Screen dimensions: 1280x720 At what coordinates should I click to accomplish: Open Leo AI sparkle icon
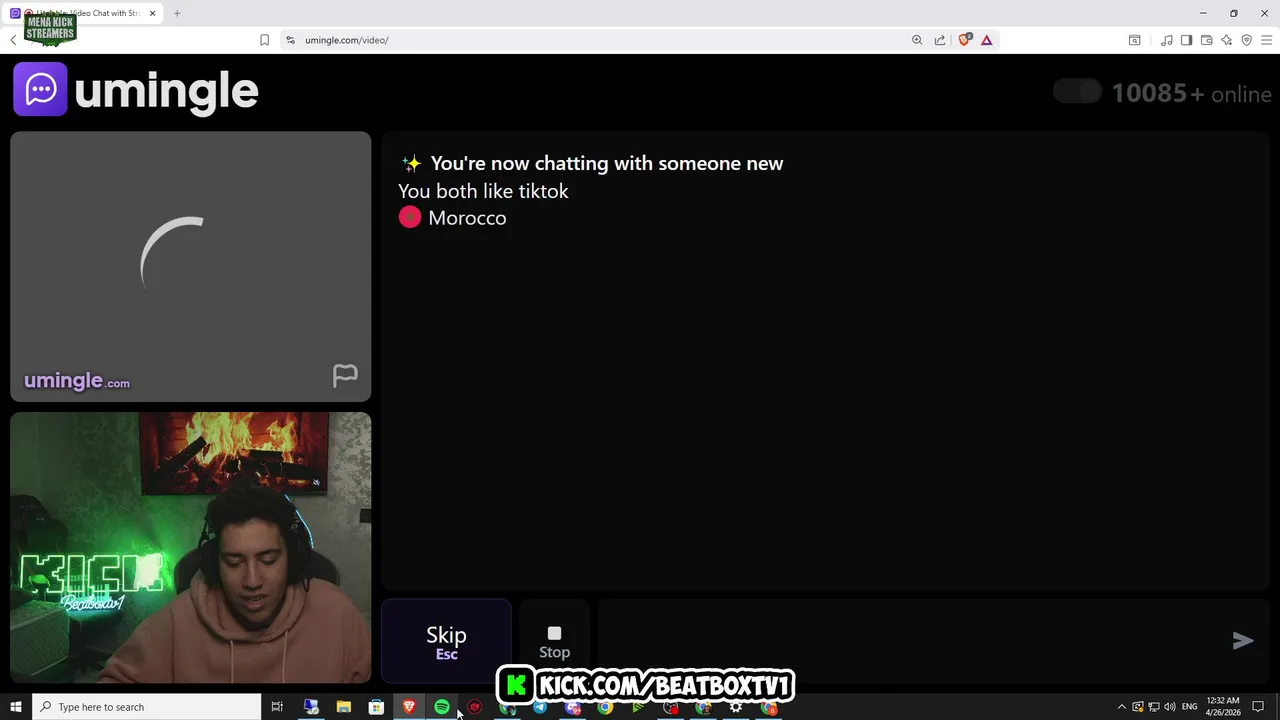coord(1226,40)
